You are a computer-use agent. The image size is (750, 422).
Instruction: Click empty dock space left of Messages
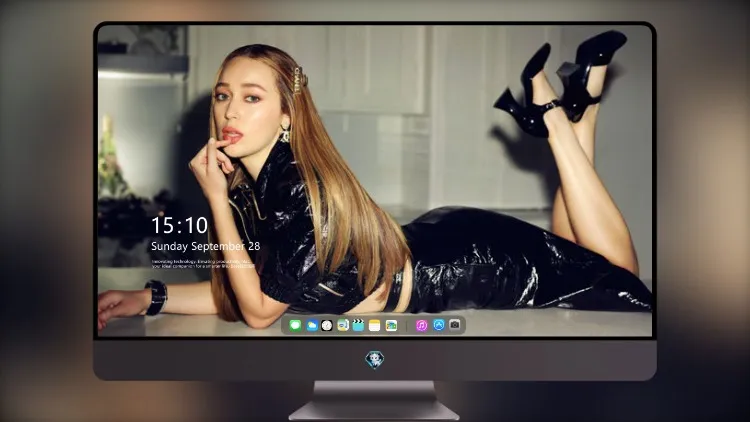286,325
